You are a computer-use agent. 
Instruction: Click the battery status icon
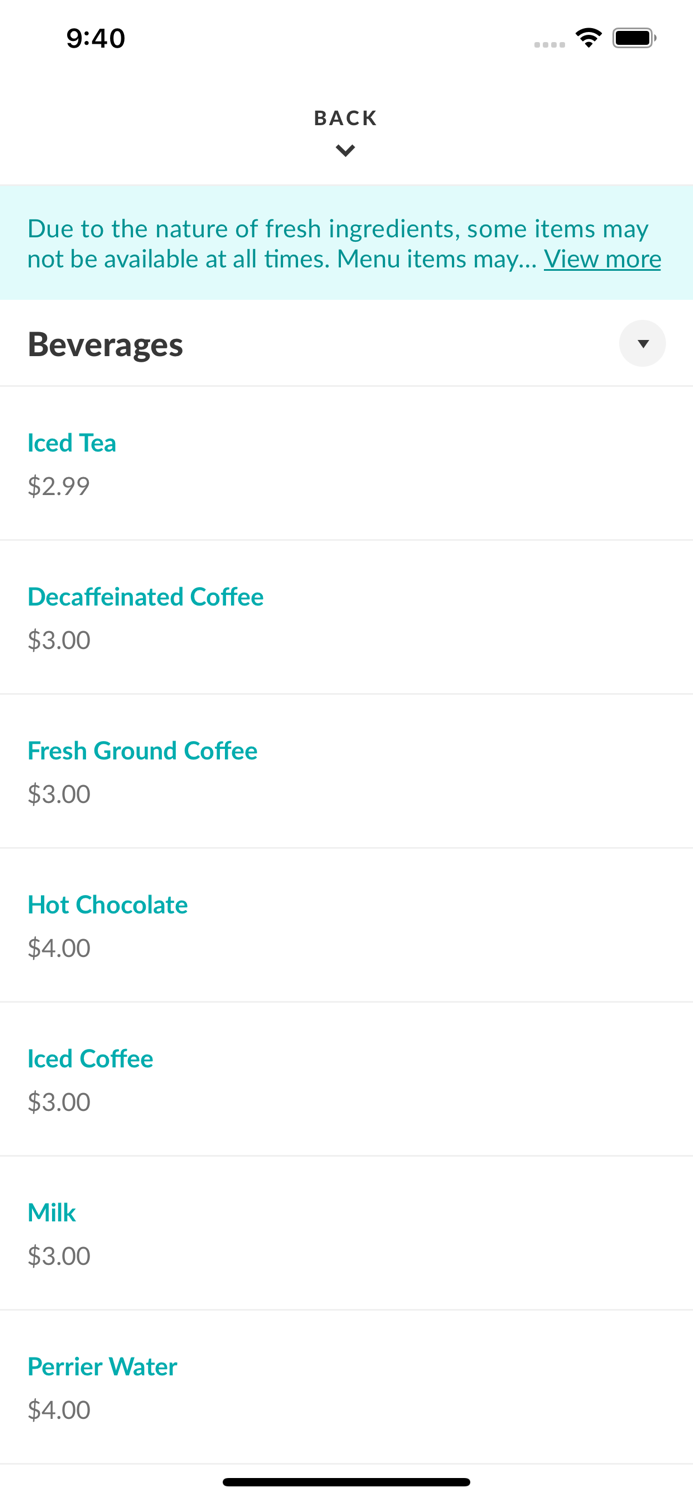click(634, 38)
